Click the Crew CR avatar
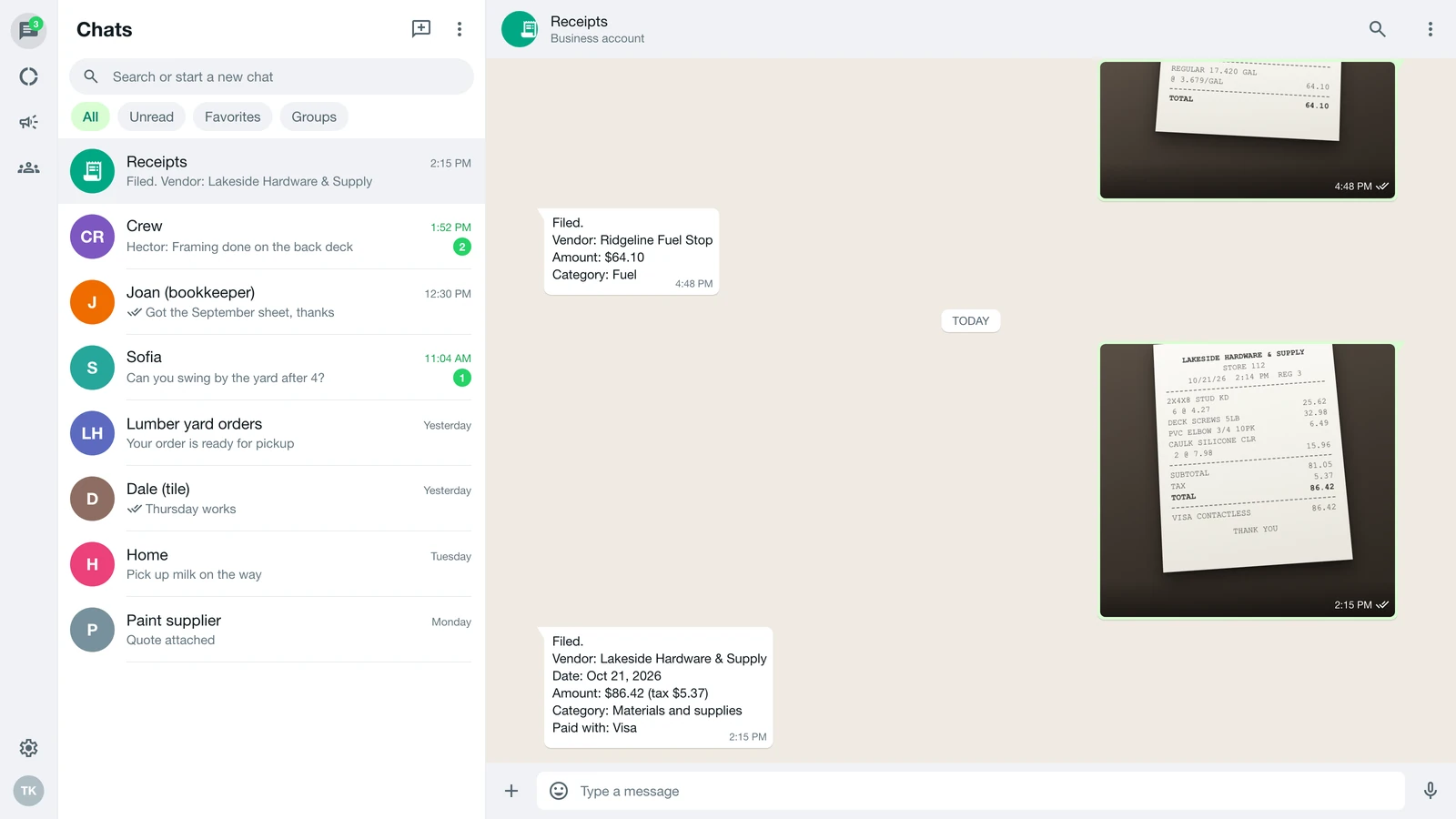Screen dimensions: 1456x819 92,237
